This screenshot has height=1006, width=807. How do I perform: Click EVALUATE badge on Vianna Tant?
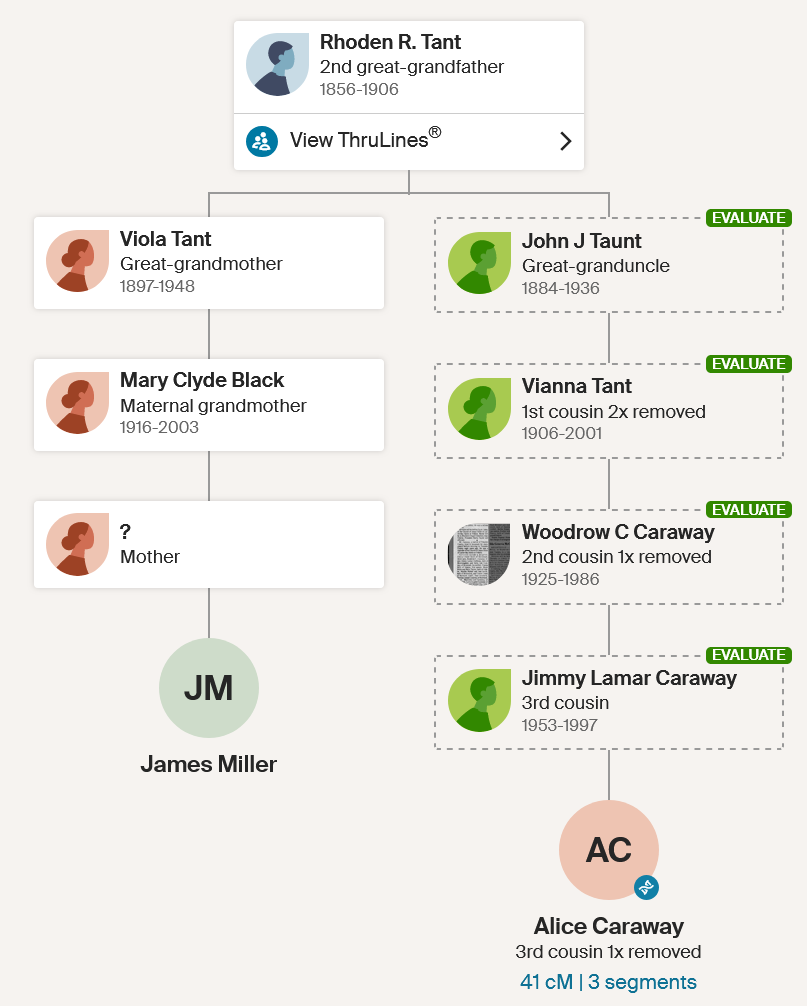749,364
